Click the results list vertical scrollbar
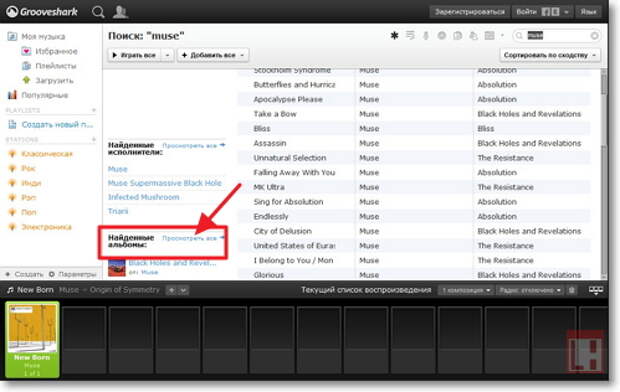Image resolution: width=620 pixels, height=392 pixels. coord(603,174)
